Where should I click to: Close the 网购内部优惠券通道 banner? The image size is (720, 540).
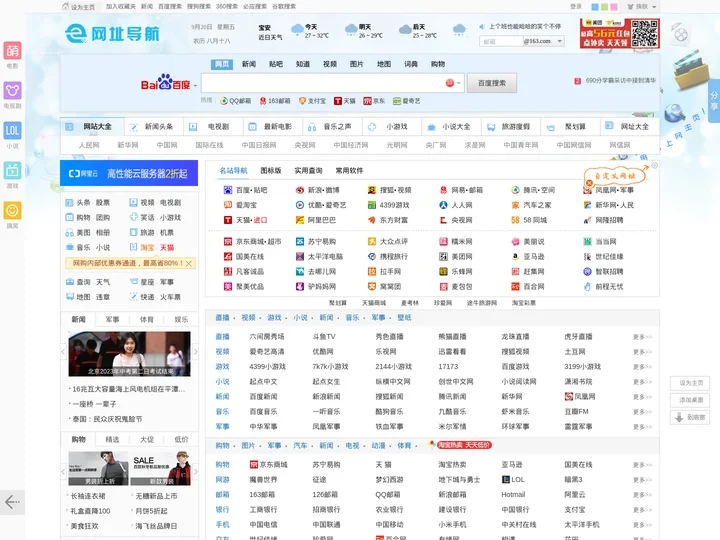[189, 263]
